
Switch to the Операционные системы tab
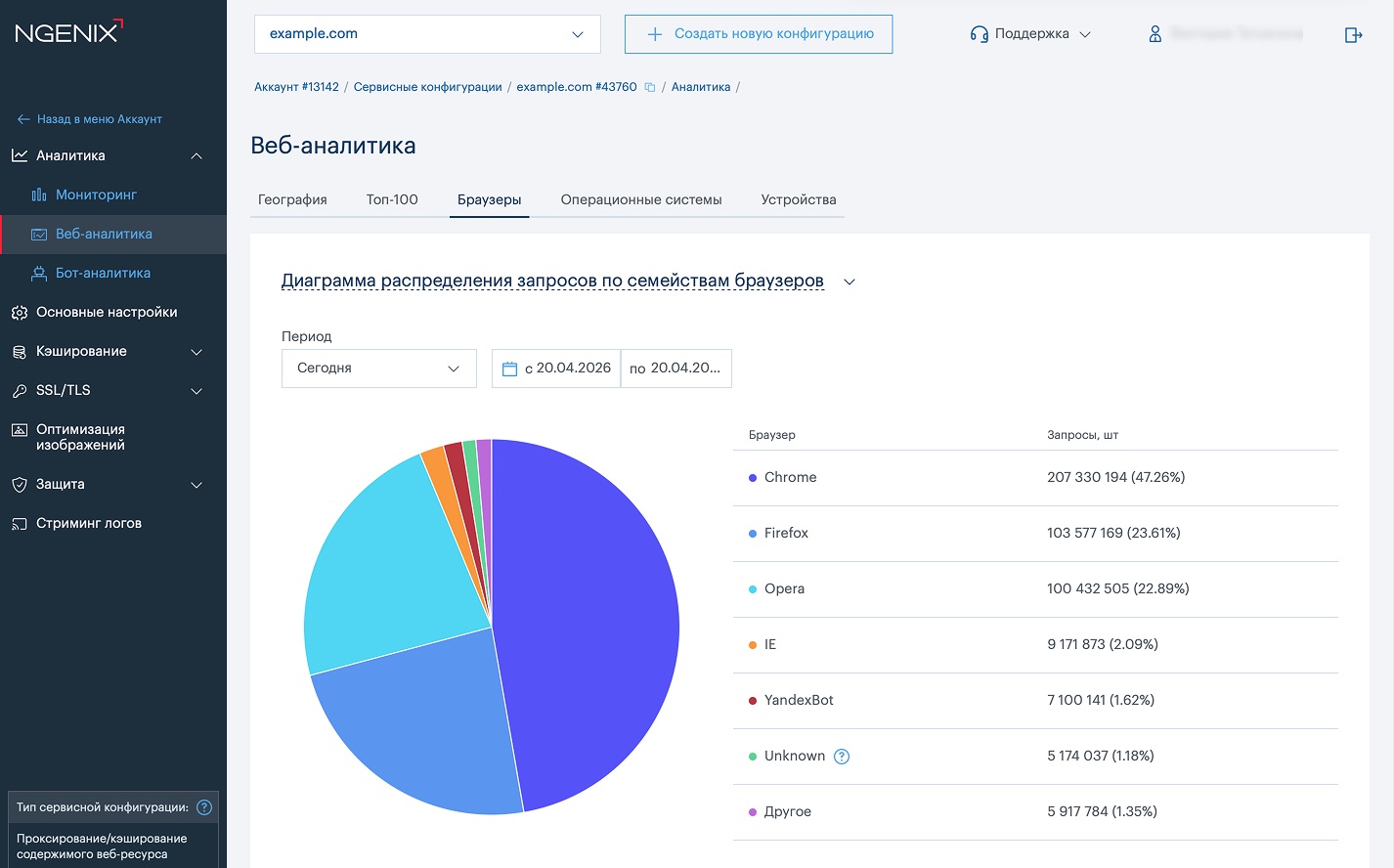pyautogui.click(x=640, y=200)
